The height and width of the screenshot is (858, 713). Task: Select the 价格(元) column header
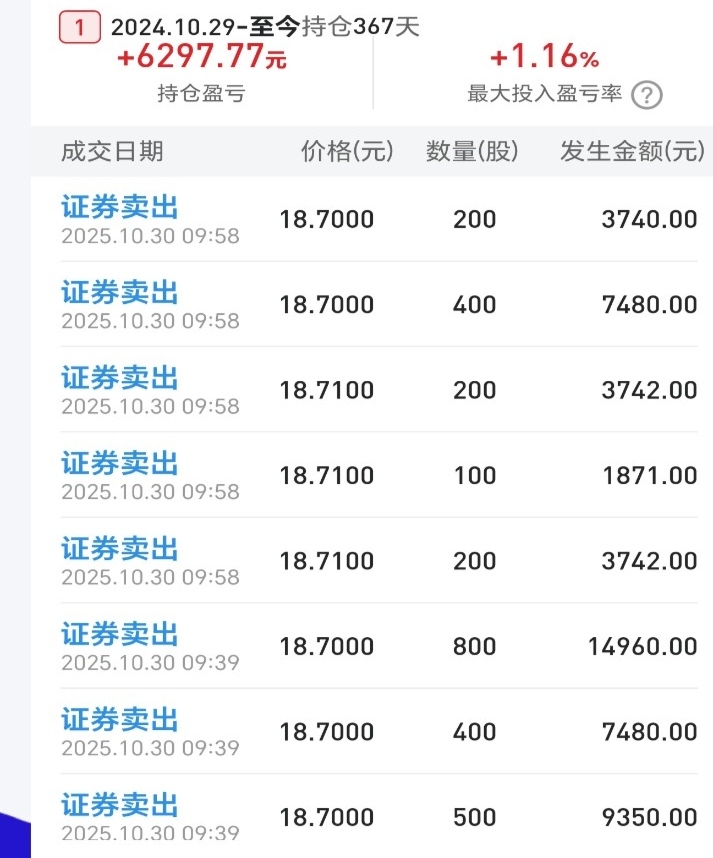347,152
